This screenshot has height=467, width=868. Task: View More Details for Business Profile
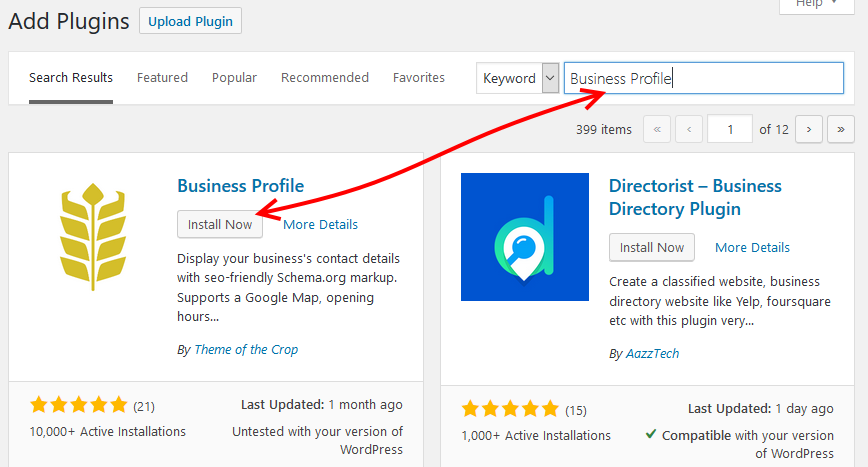click(x=321, y=225)
